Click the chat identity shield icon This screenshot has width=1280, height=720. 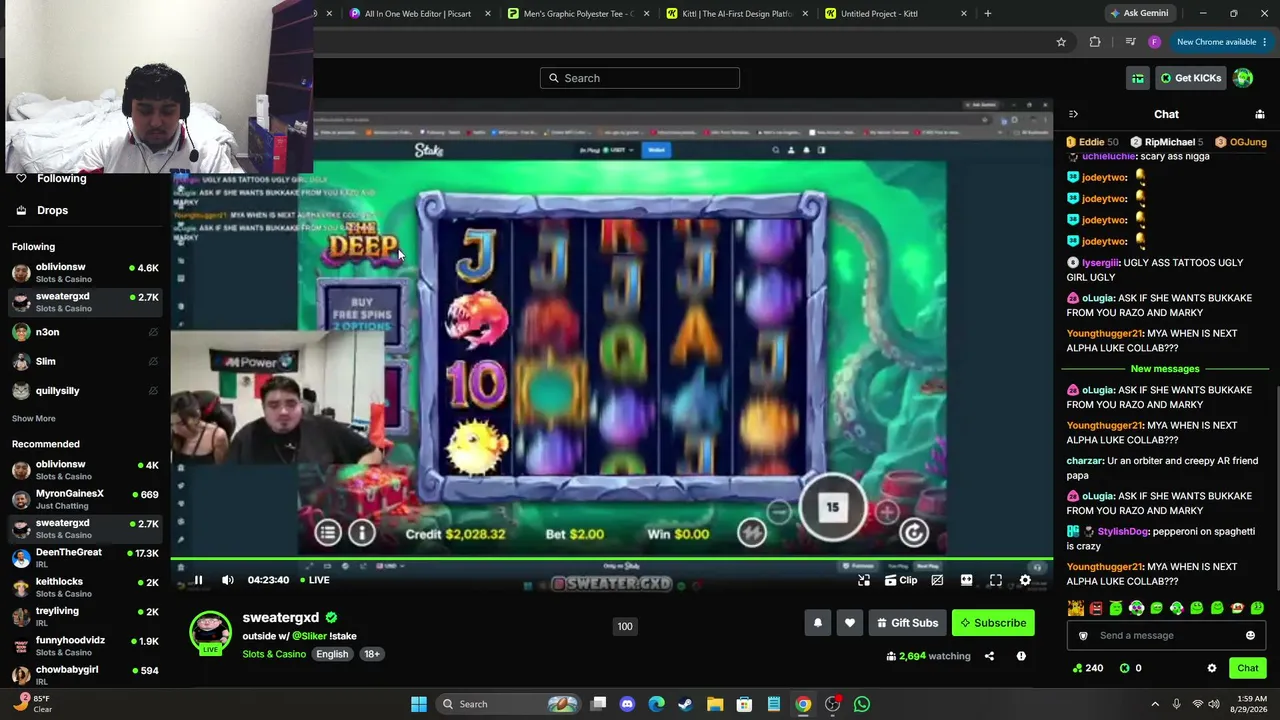[x=1083, y=635]
